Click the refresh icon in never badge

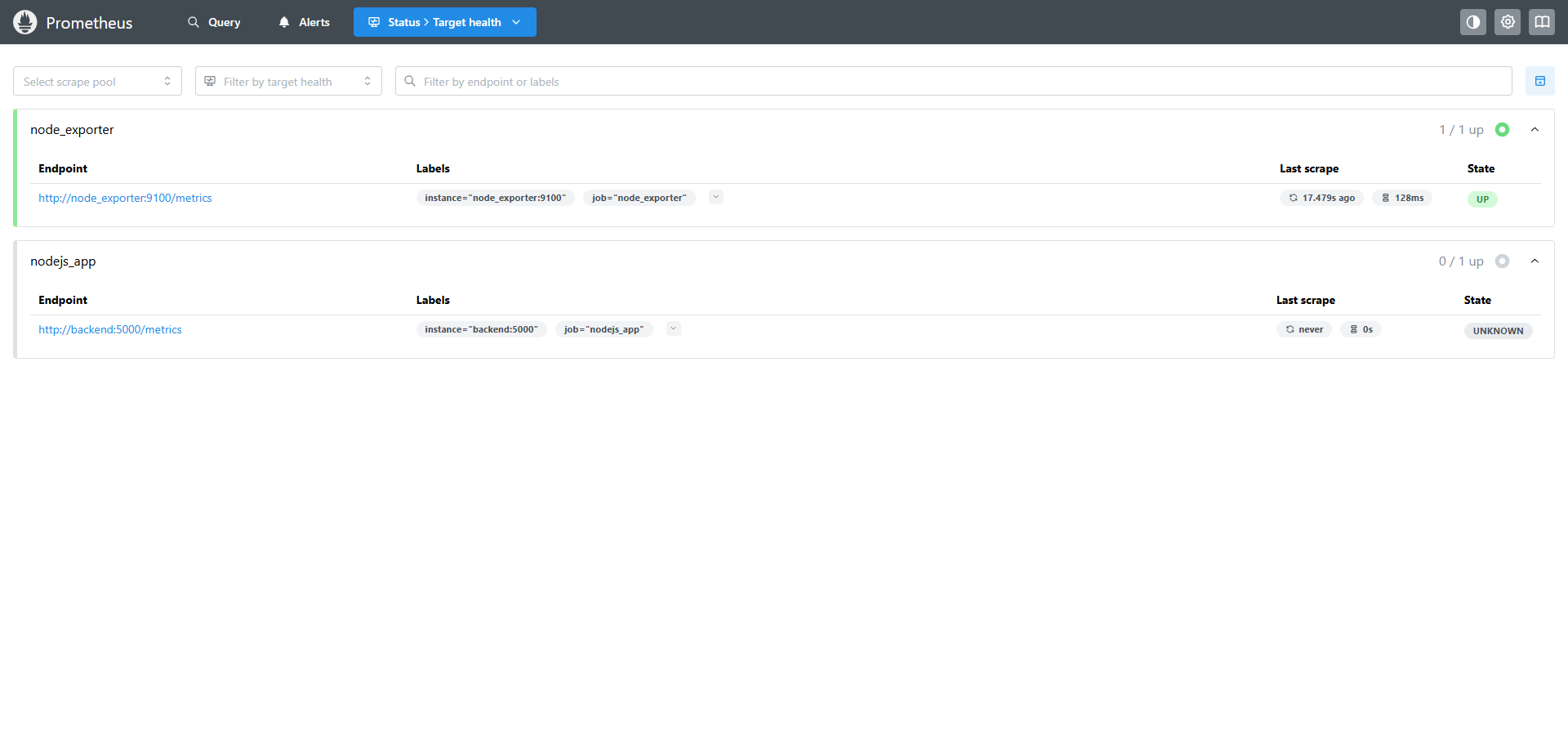(1290, 329)
